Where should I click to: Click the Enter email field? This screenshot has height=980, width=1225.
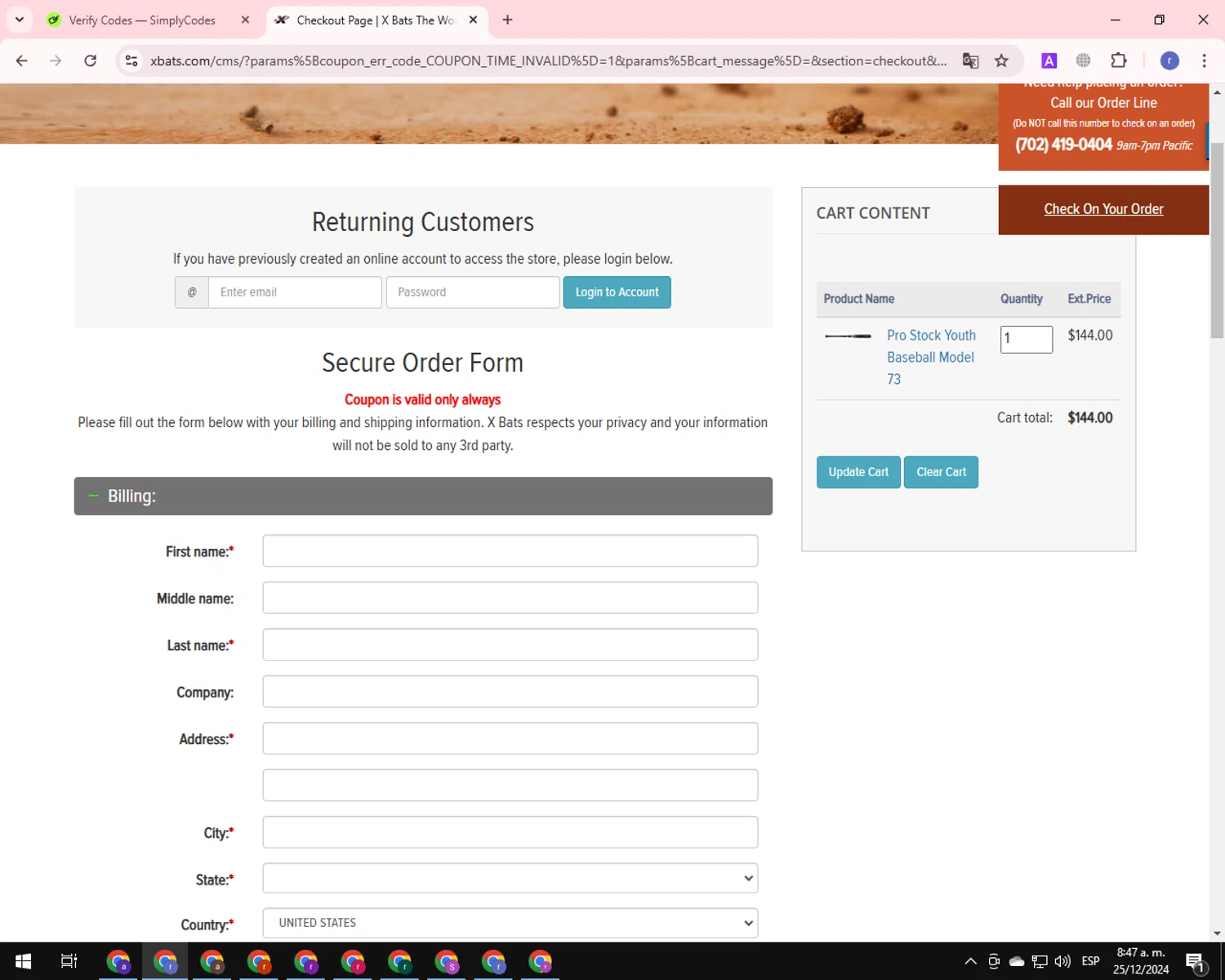click(x=295, y=292)
